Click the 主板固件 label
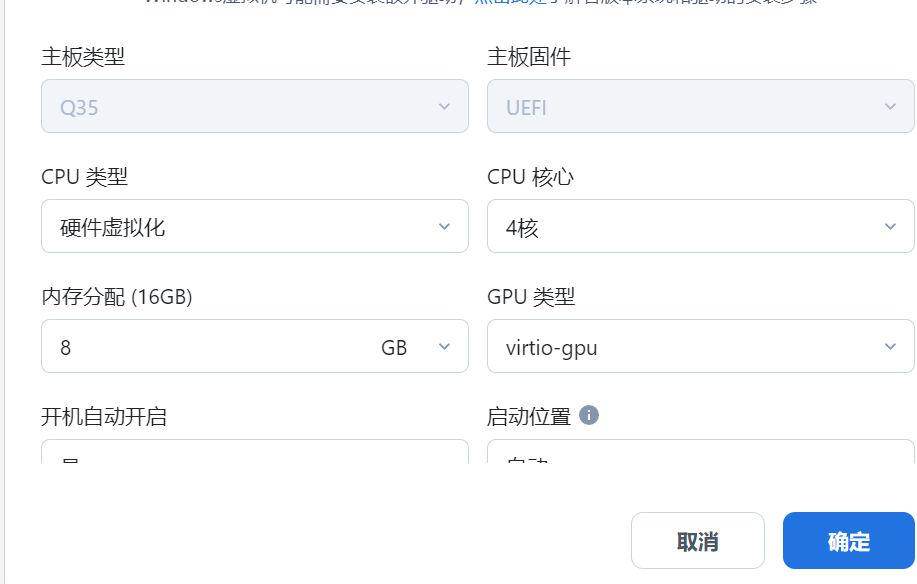Screen dimensions: 917x584 click(529, 57)
